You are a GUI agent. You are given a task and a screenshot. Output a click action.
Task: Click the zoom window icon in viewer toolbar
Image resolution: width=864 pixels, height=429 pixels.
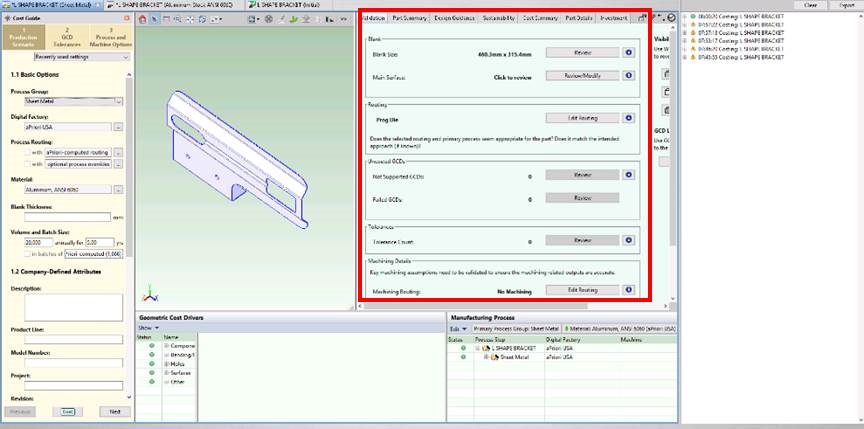click(178, 19)
